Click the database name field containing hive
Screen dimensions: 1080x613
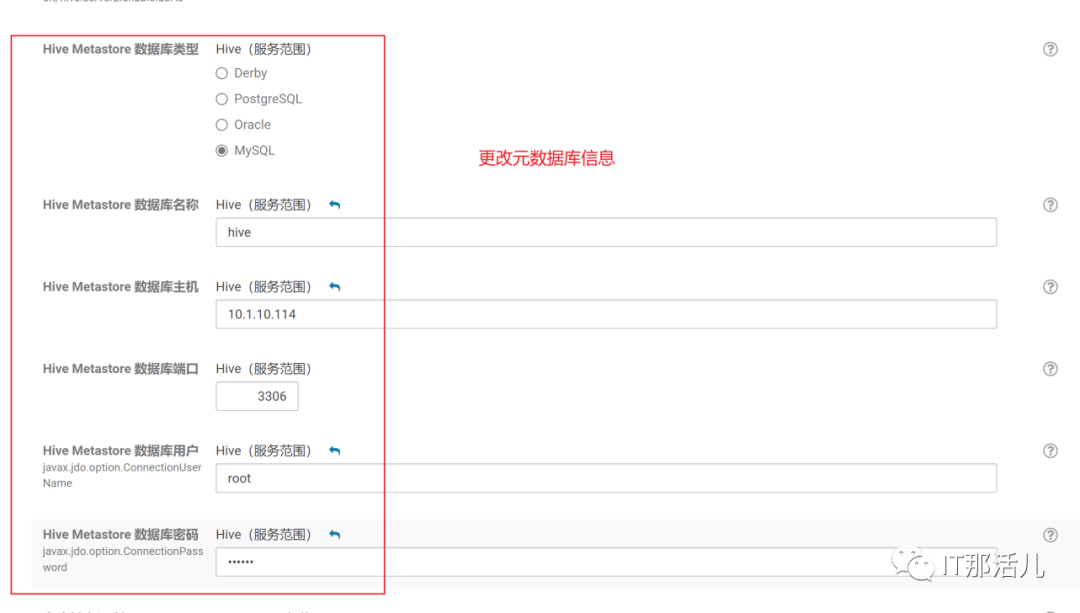coord(606,232)
